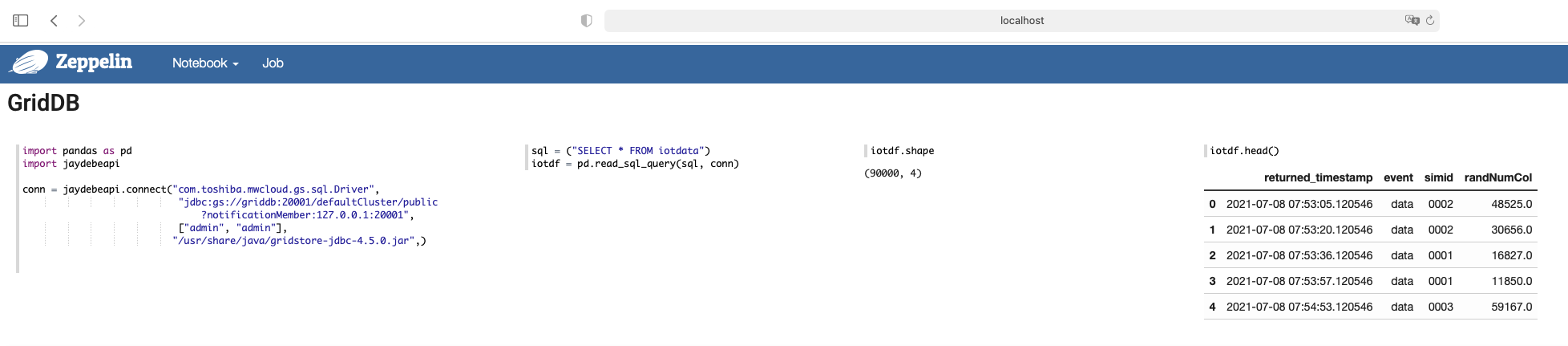Click the localhost address bar
Image resolution: width=1568 pixels, height=346 pixels.
[1021, 21]
